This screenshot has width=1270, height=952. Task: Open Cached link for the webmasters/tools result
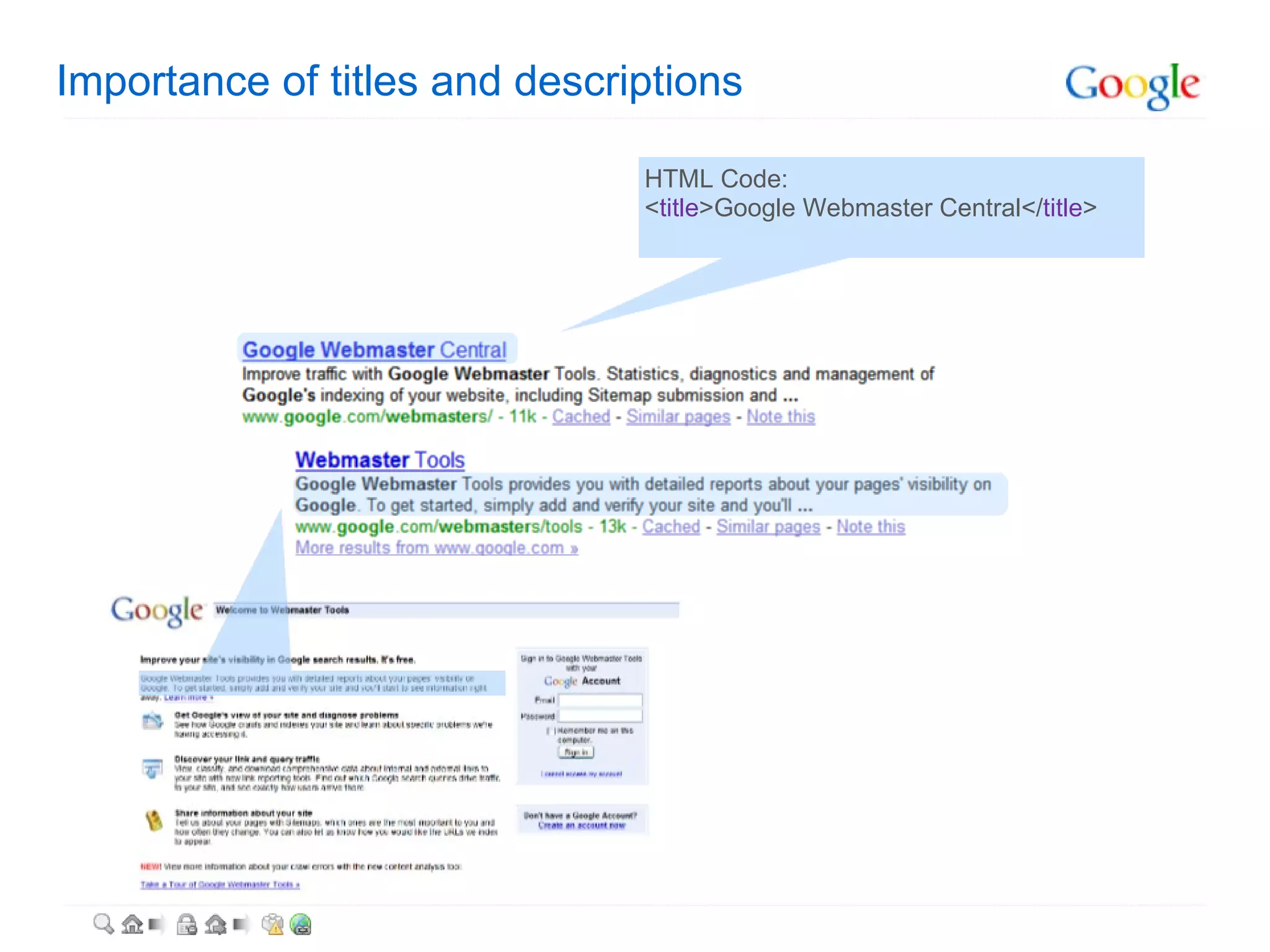point(671,527)
